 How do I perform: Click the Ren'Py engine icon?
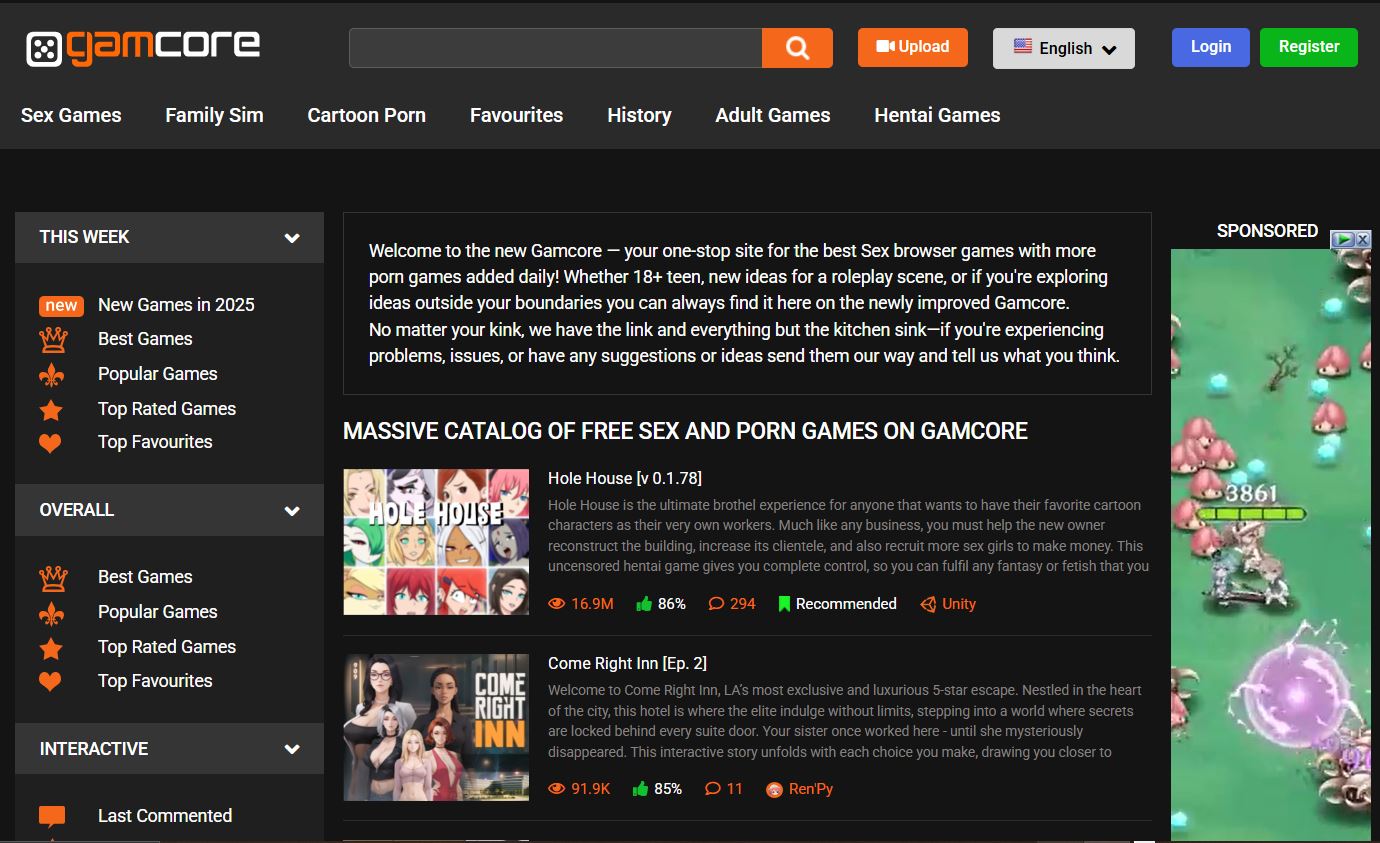pos(774,789)
